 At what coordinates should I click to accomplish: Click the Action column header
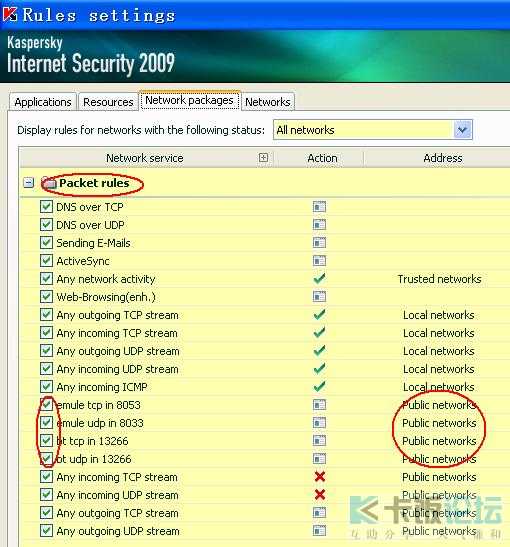322,158
